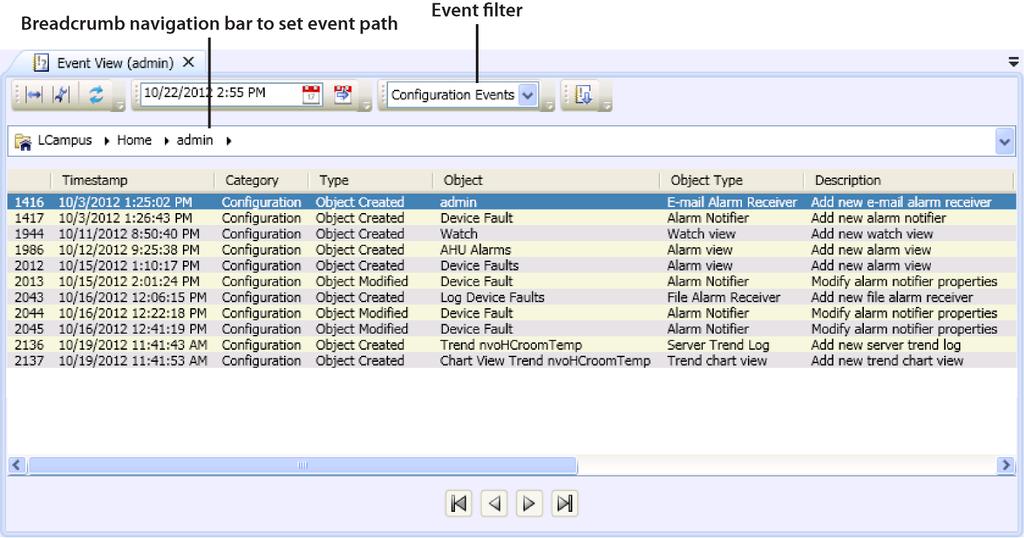Click the LCampus folder home icon
The image size is (1024, 538).
click(23, 142)
